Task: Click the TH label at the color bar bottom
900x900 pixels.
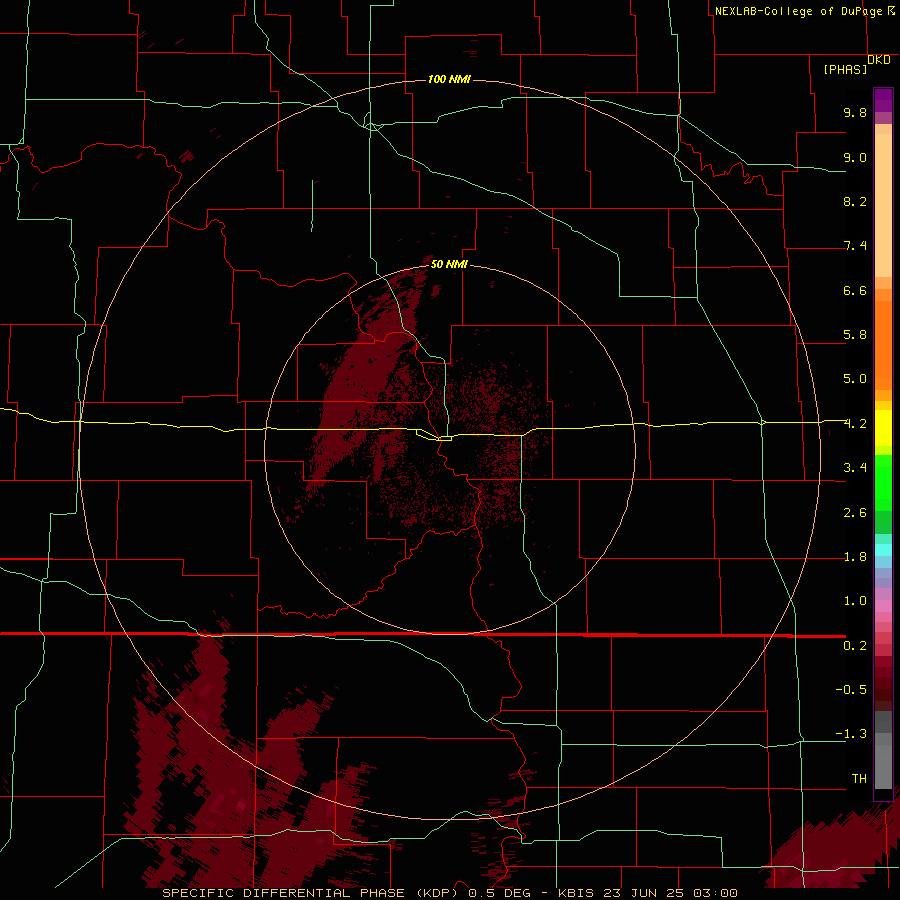Action: pos(859,779)
